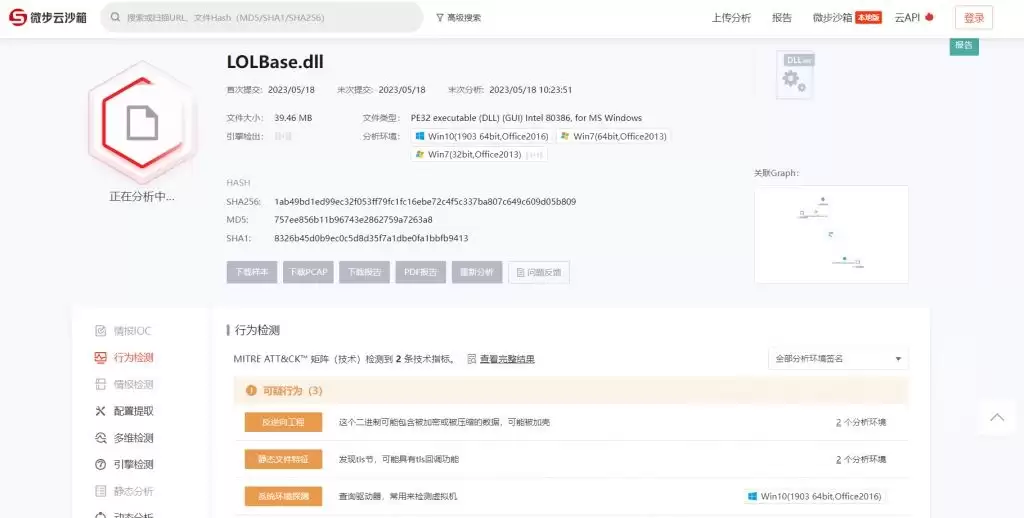Click the 系统环境探测 orange tag
Screen dimensions: 1024x518
pyautogui.click(x=283, y=496)
